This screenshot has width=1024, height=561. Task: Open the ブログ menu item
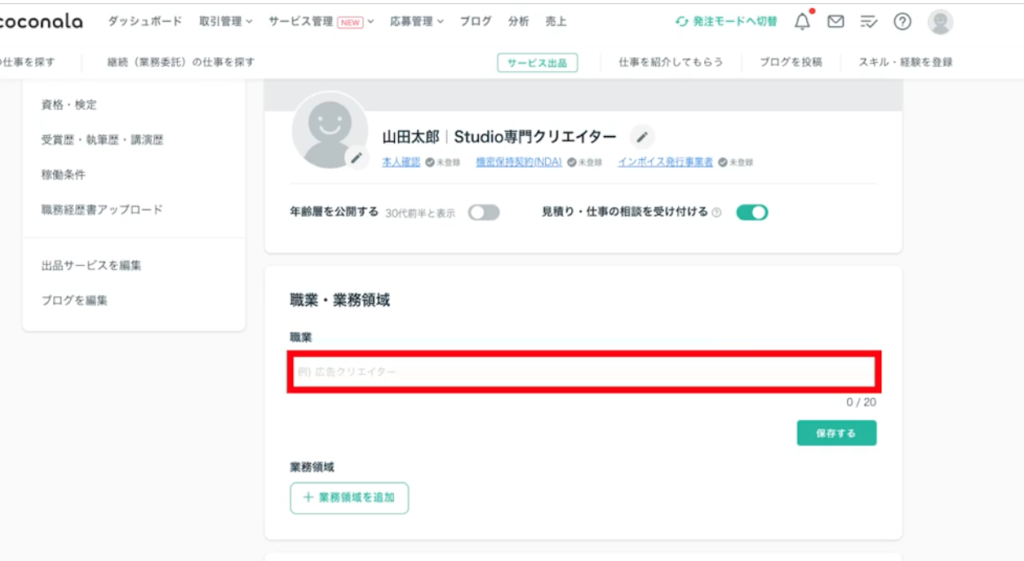[476, 22]
